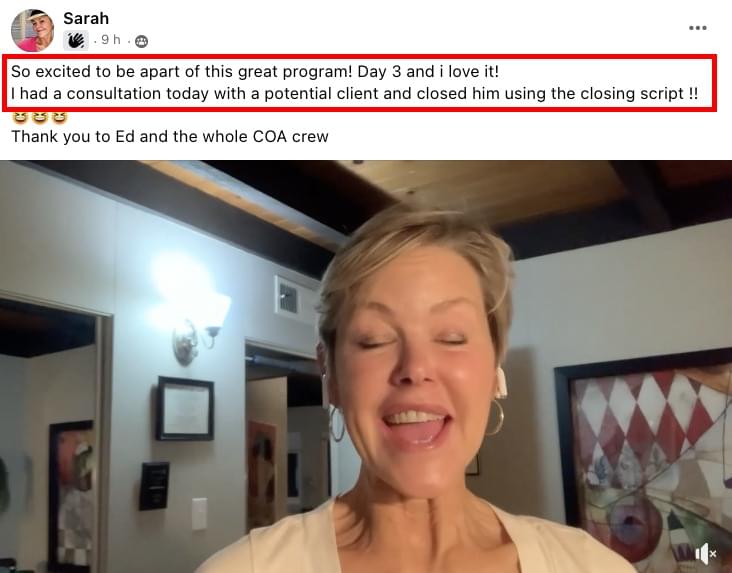Screen dimensions: 732x573
Task: Click the group audience privacy icon
Action: click(x=141, y=42)
